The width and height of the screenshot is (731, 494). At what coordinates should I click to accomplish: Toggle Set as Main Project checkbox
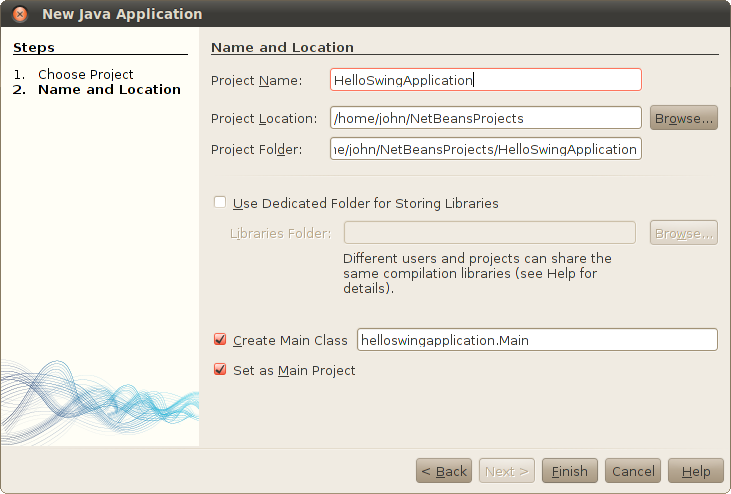tap(220, 370)
